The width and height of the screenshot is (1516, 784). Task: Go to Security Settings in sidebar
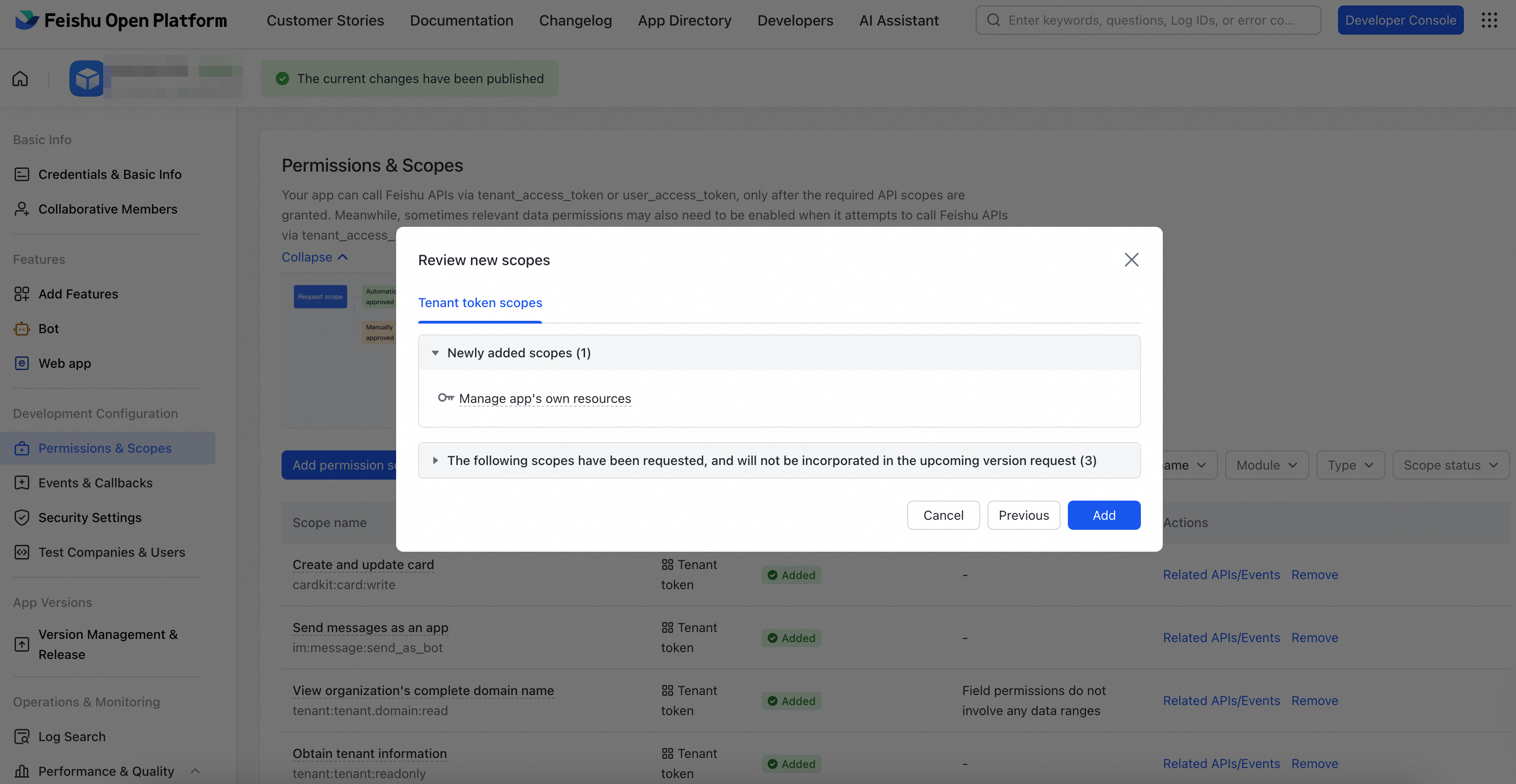click(x=89, y=517)
